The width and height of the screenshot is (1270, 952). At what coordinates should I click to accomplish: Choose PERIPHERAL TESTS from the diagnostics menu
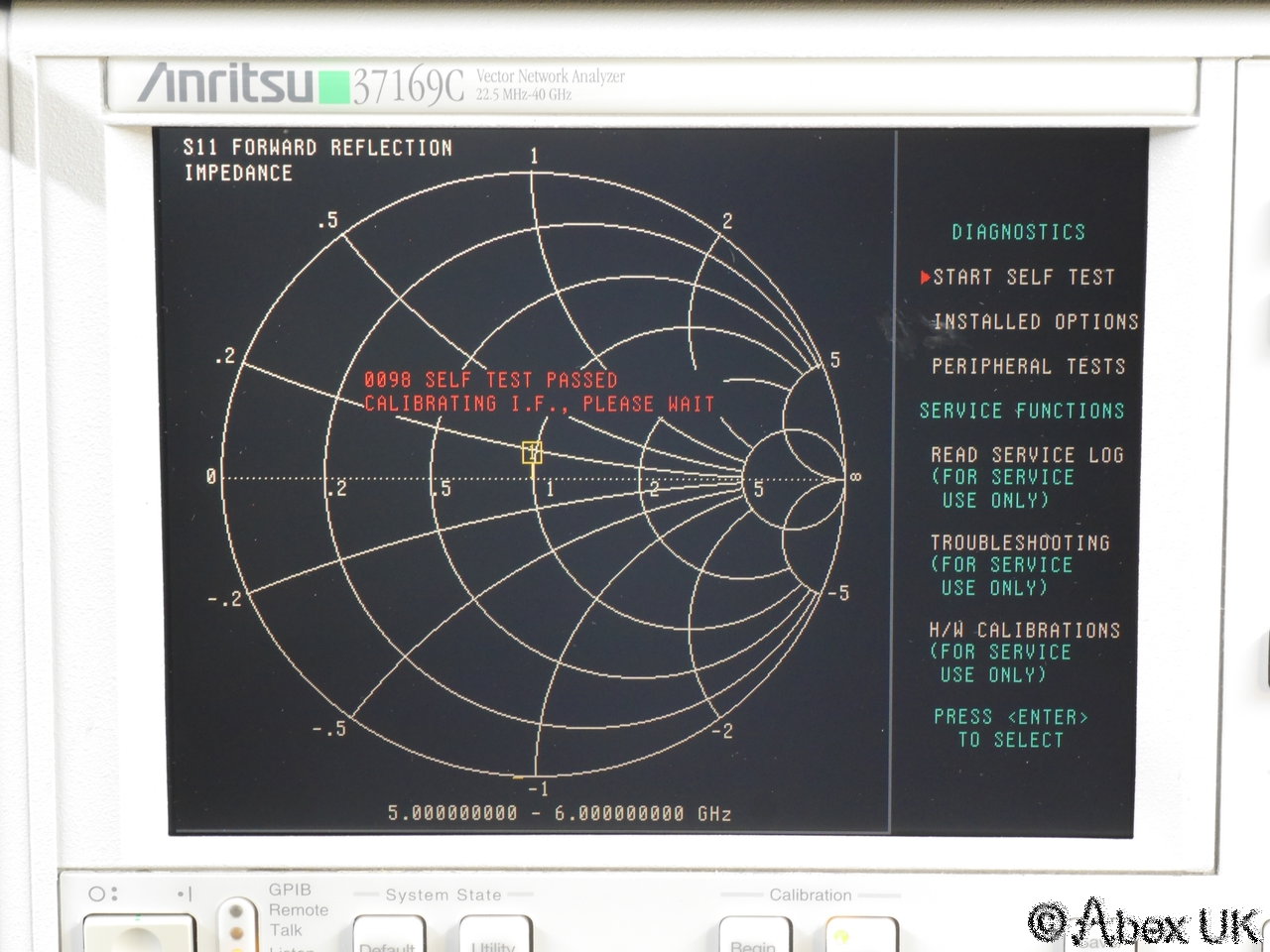(1028, 367)
